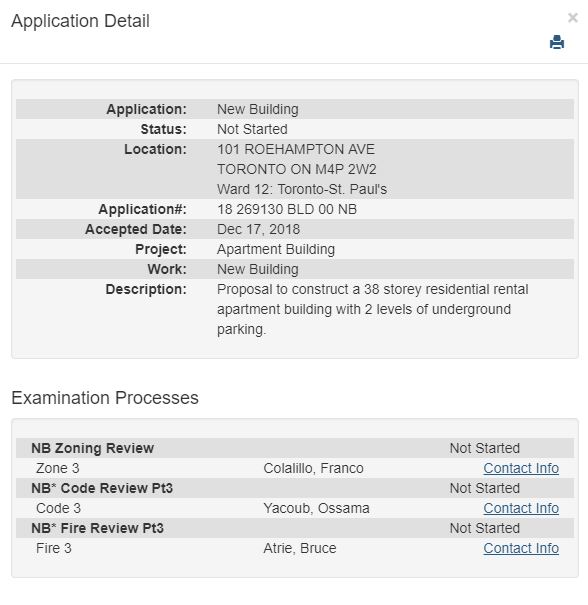Open Contact Info for Colalillo, Franco
This screenshot has height=605, width=588.
coord(521,468)
